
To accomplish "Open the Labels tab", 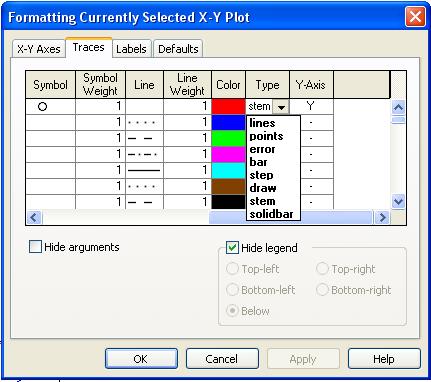I will [x=131, y=49].
